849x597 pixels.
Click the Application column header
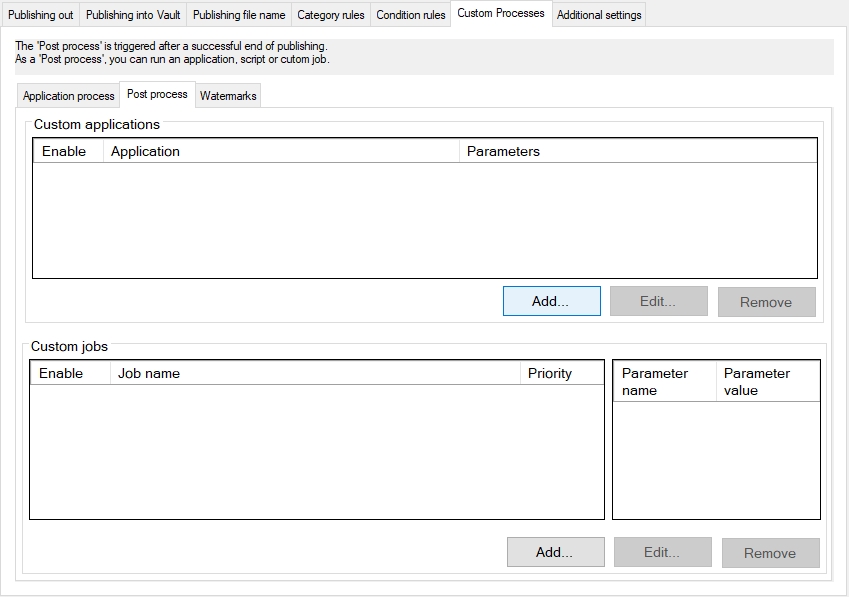click(280, 151)
